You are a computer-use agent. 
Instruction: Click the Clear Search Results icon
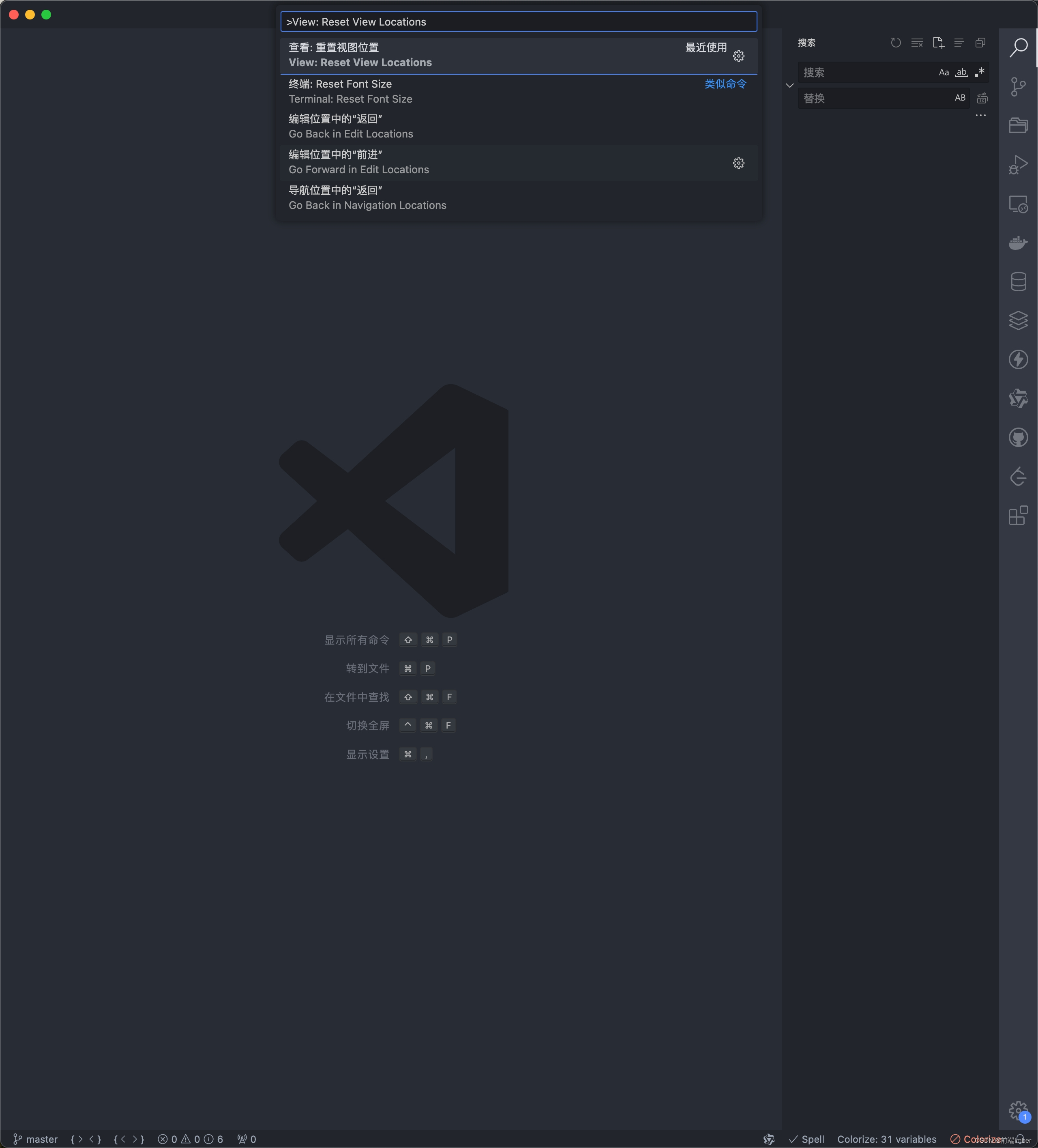pos(916,43)
